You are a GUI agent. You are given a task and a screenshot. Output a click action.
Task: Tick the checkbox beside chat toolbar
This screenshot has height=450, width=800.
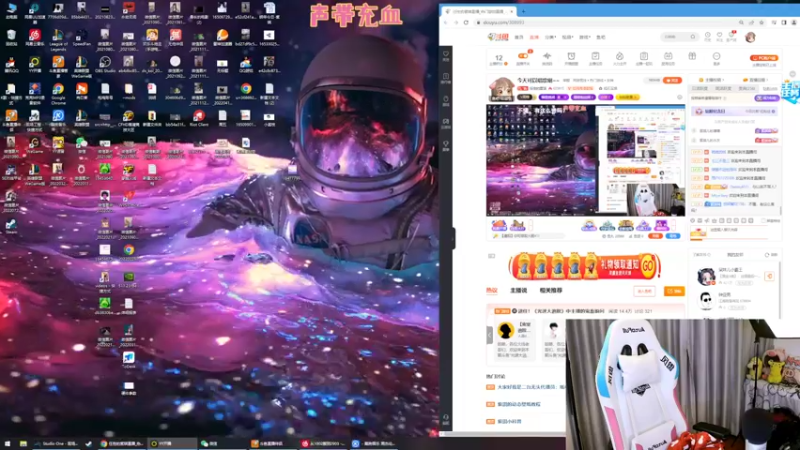click(763, 220)
